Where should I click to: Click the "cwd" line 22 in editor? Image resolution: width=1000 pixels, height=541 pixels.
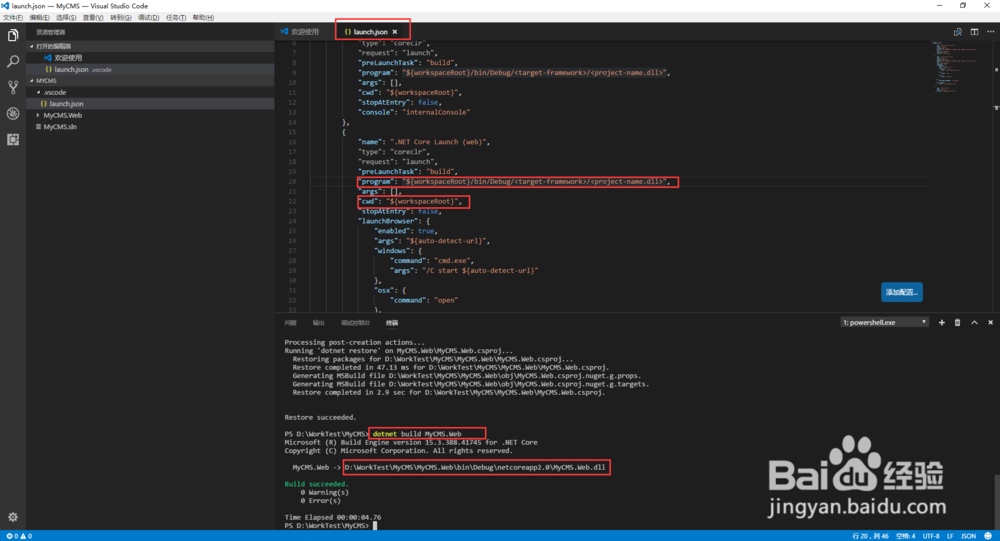[411, 202]
